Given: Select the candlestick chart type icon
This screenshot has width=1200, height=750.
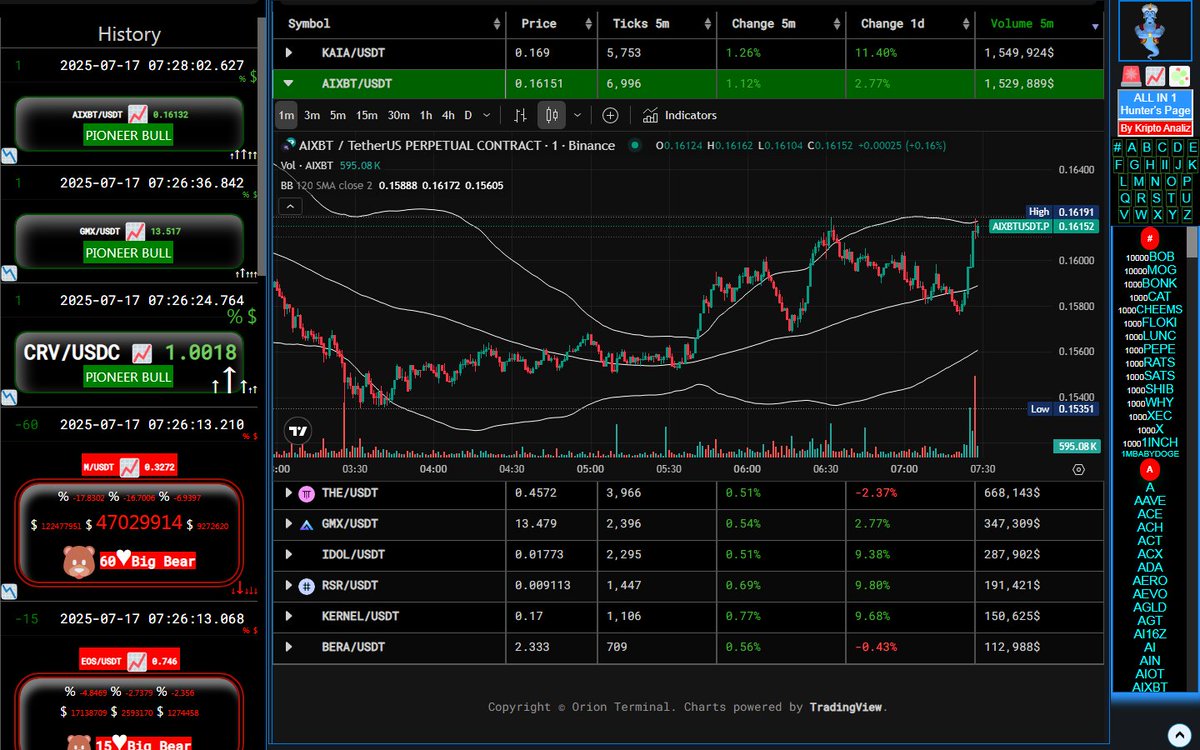Looking at the screenshot, I should [551, 115].
